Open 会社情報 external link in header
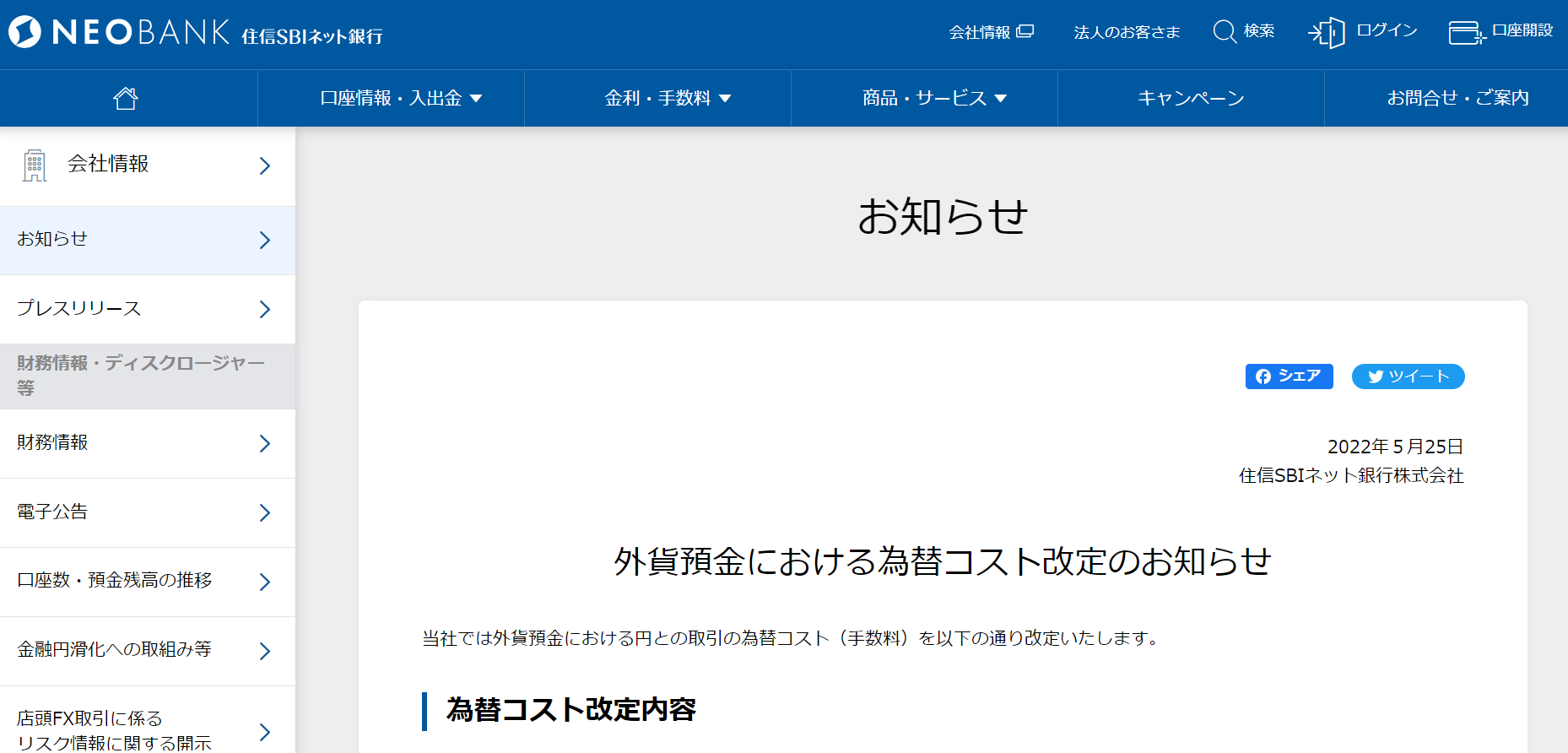This screenshot has height=753, width=1568. pos(991,32)
